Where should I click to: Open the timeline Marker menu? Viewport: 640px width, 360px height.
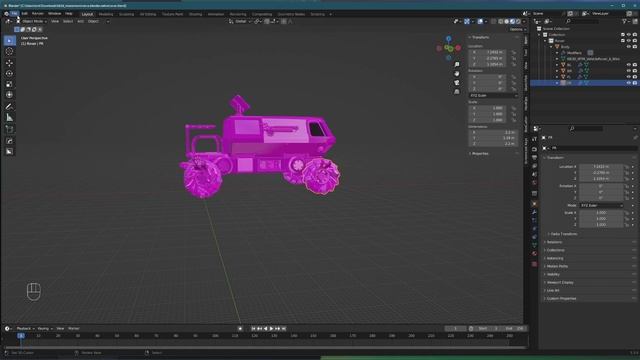(x=74, y=329)
